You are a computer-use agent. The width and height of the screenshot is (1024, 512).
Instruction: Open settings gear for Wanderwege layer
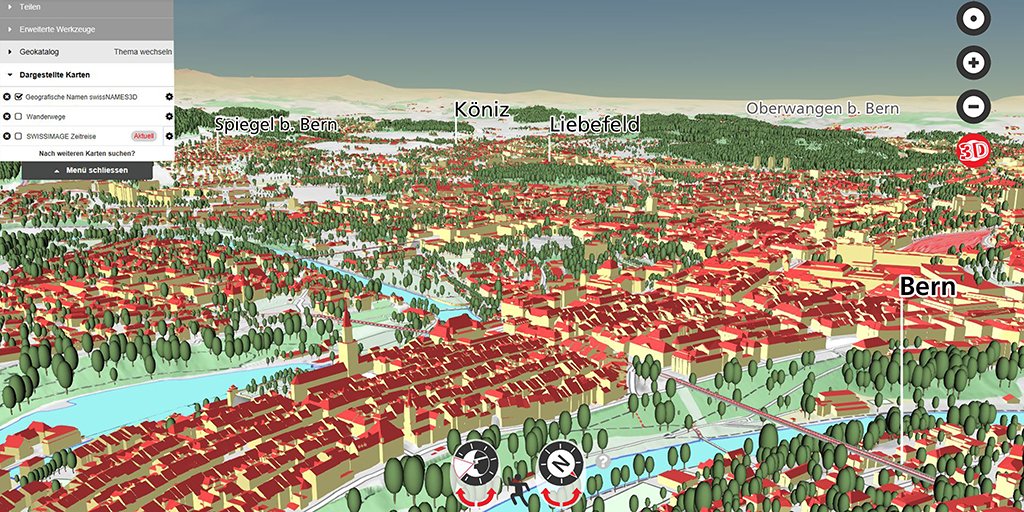[169, 117]
